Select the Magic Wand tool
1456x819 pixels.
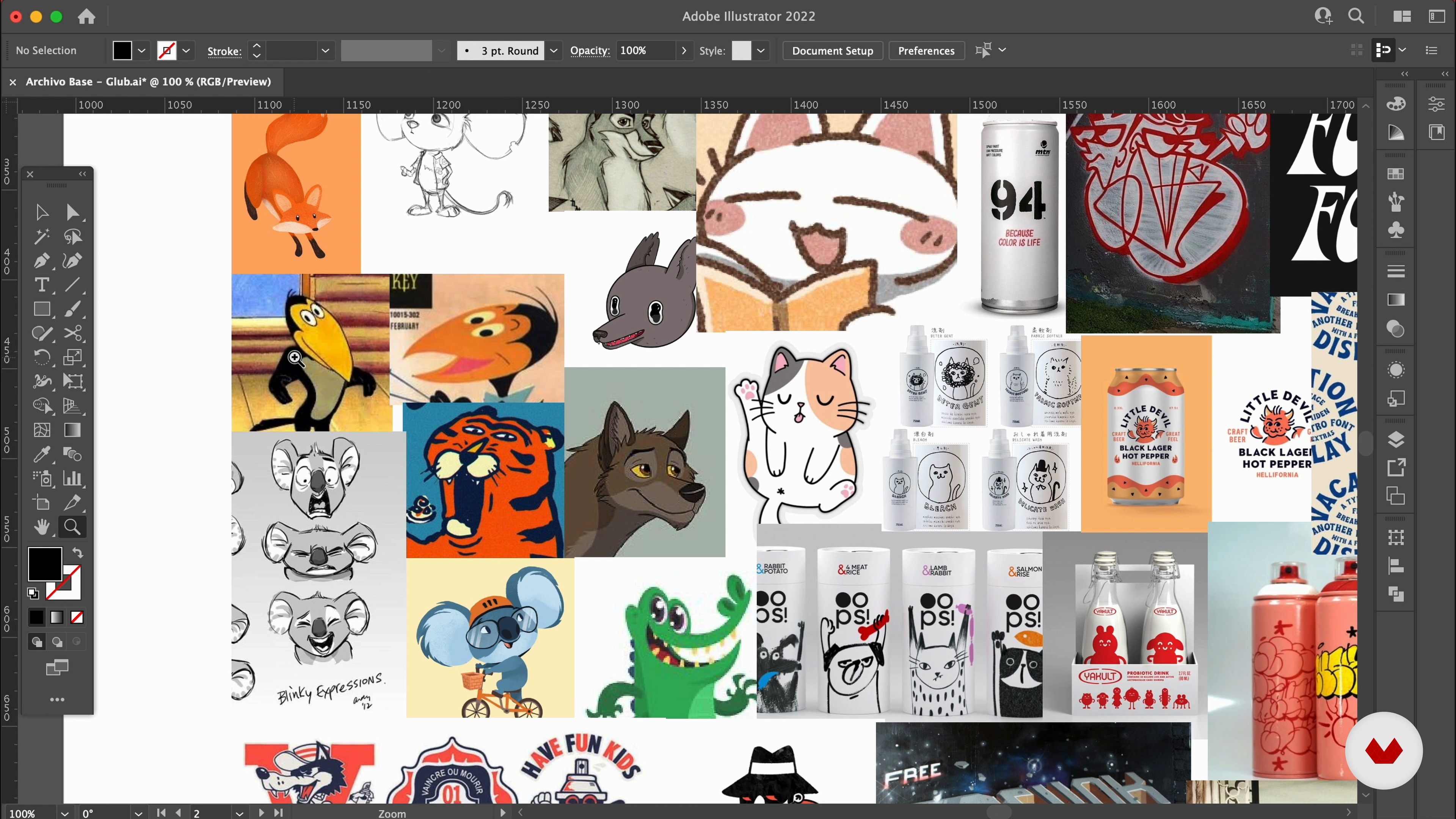[x=42, y=237]
